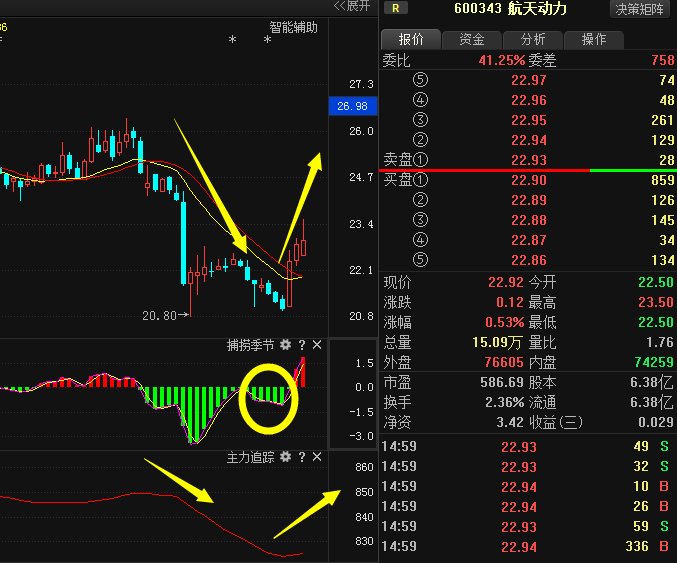The height and width of the screenshot is (563, 677).
Task: Click buy level 2 price 22.89
Action: coord(529,200)
